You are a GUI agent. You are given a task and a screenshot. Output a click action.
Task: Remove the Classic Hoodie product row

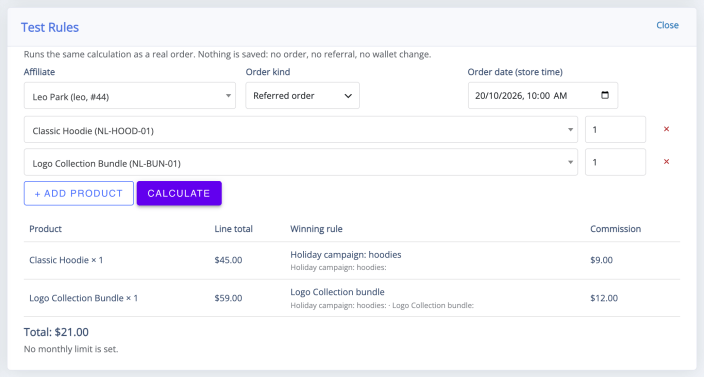[666, 129]
